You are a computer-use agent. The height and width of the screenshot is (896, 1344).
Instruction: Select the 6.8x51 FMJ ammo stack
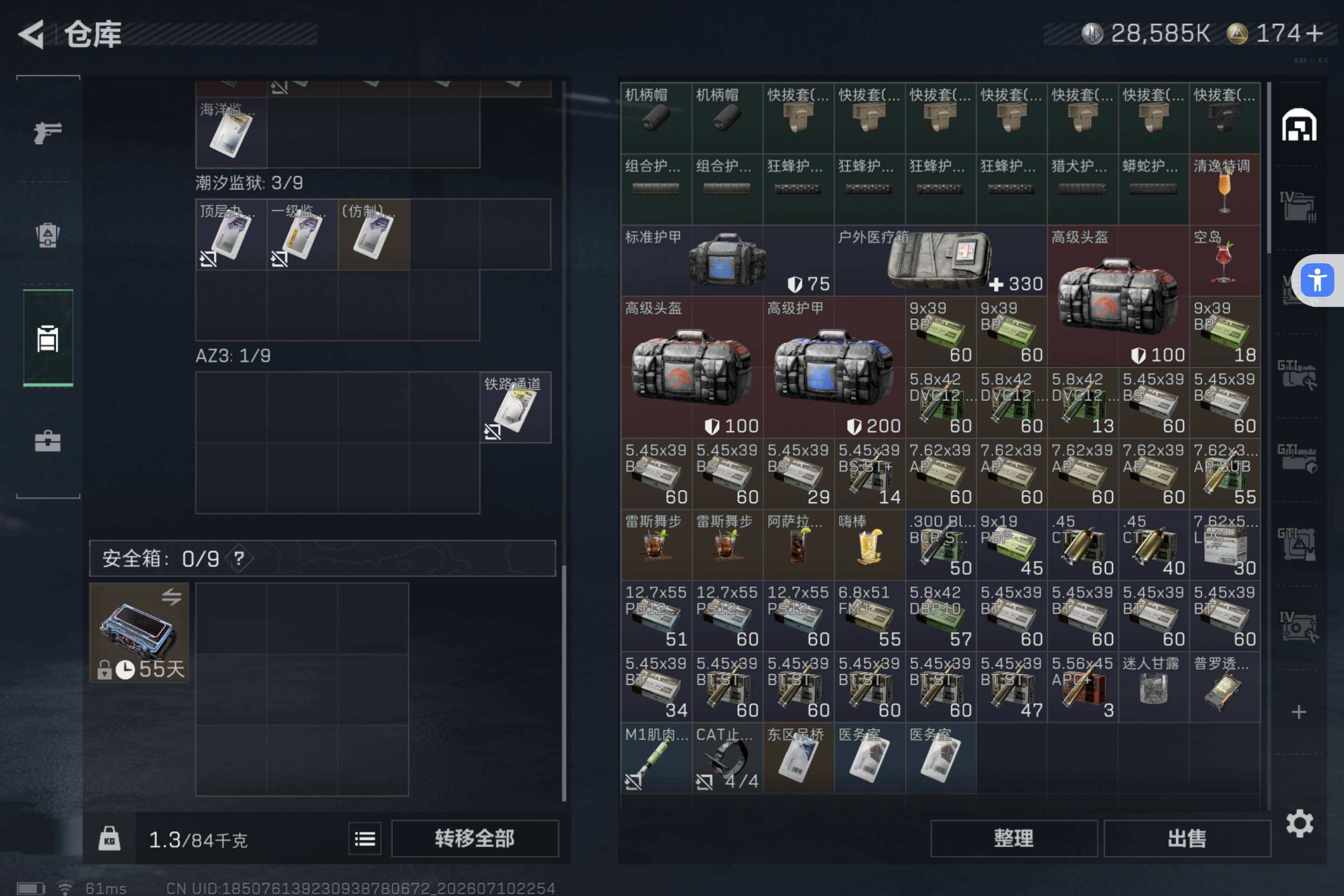[869, 616]
